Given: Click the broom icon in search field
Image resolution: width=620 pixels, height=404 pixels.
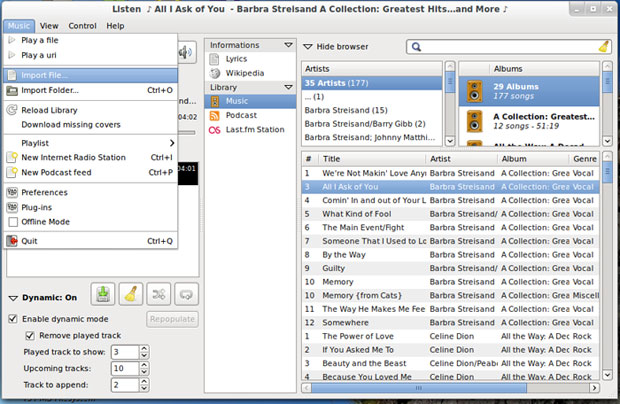Looking at the screenshot, I should coord(604,47).
